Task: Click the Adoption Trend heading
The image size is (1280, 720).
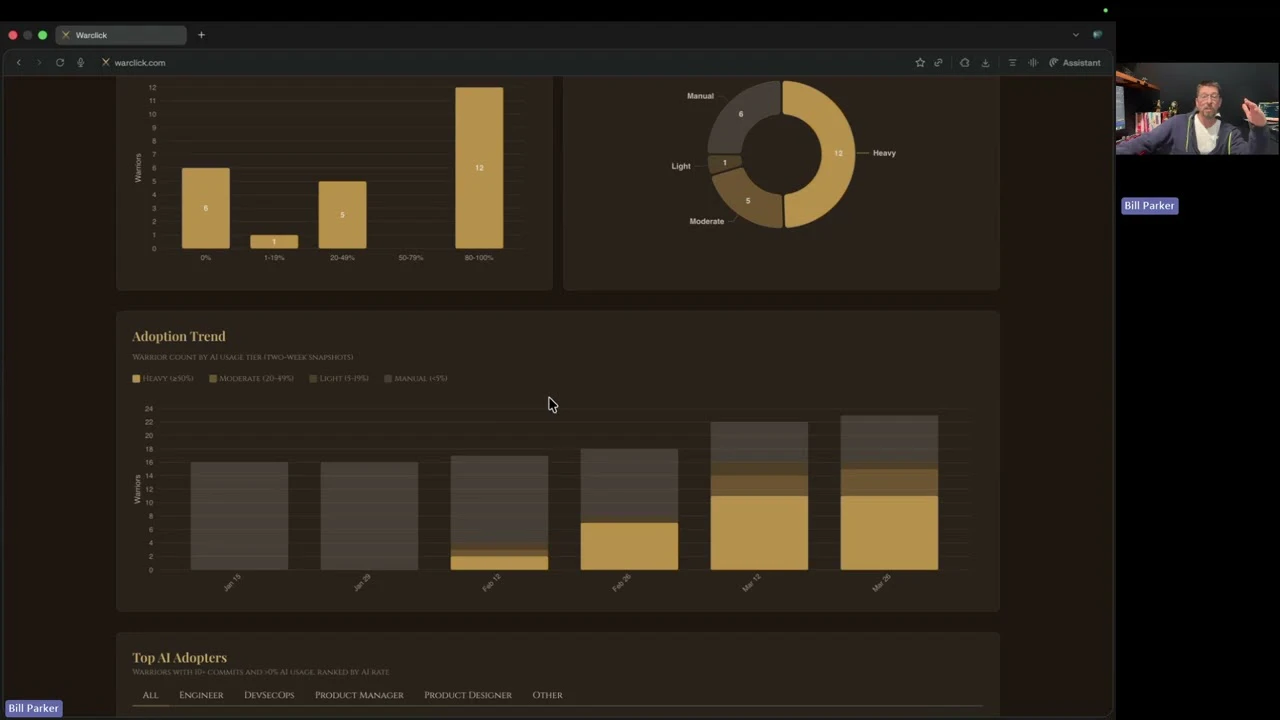Action: 179,336
